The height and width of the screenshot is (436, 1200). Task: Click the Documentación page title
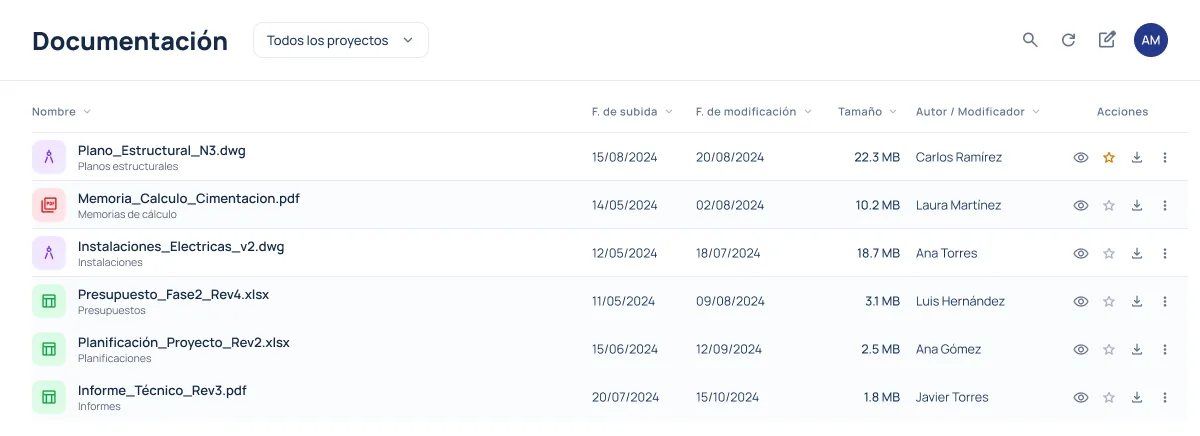130,41
